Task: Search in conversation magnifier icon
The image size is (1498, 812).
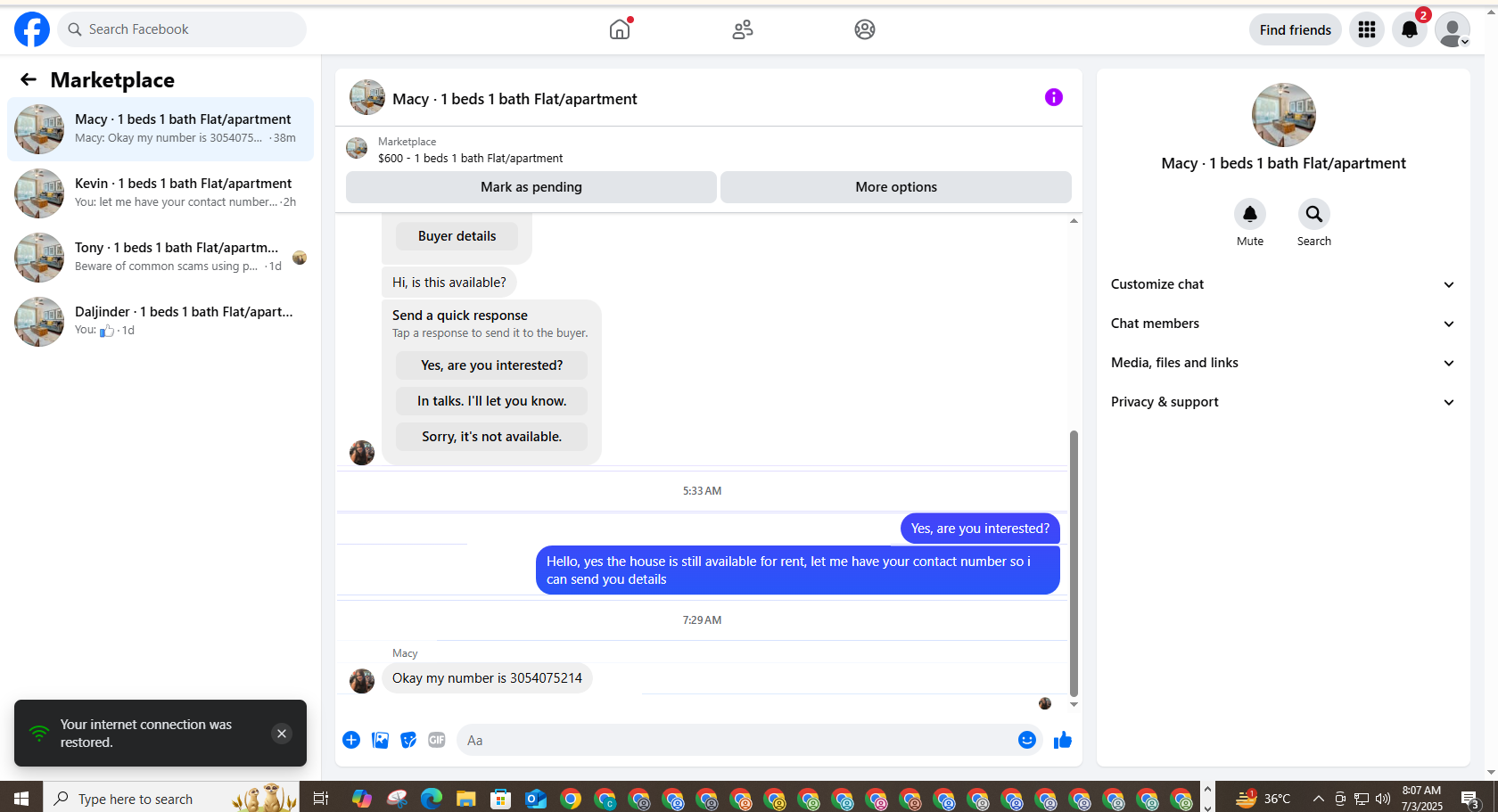Action: (1314, 214)
